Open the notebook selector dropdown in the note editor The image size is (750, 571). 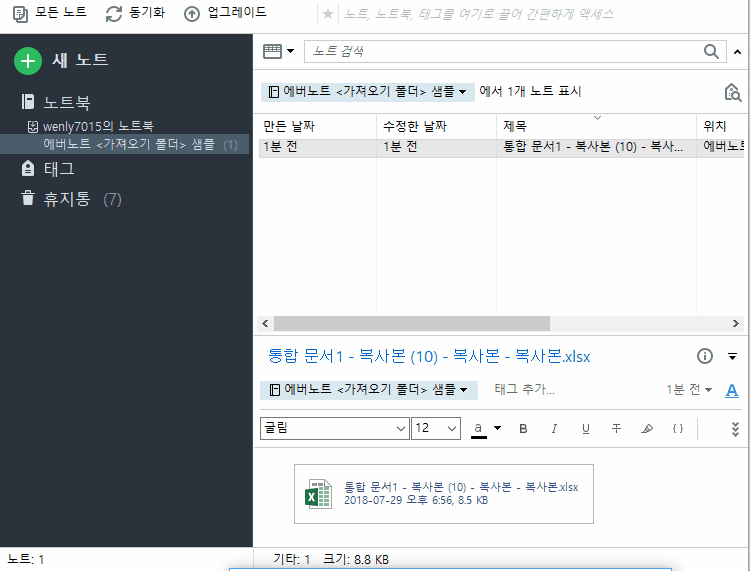[x=368, y=390]
